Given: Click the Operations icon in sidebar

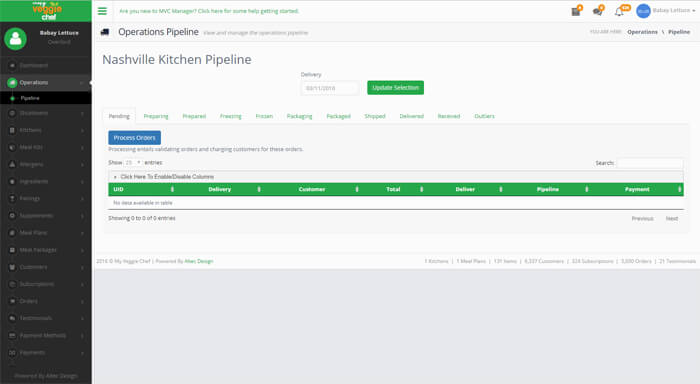Looking at the screenshot, I should point(12,83).
